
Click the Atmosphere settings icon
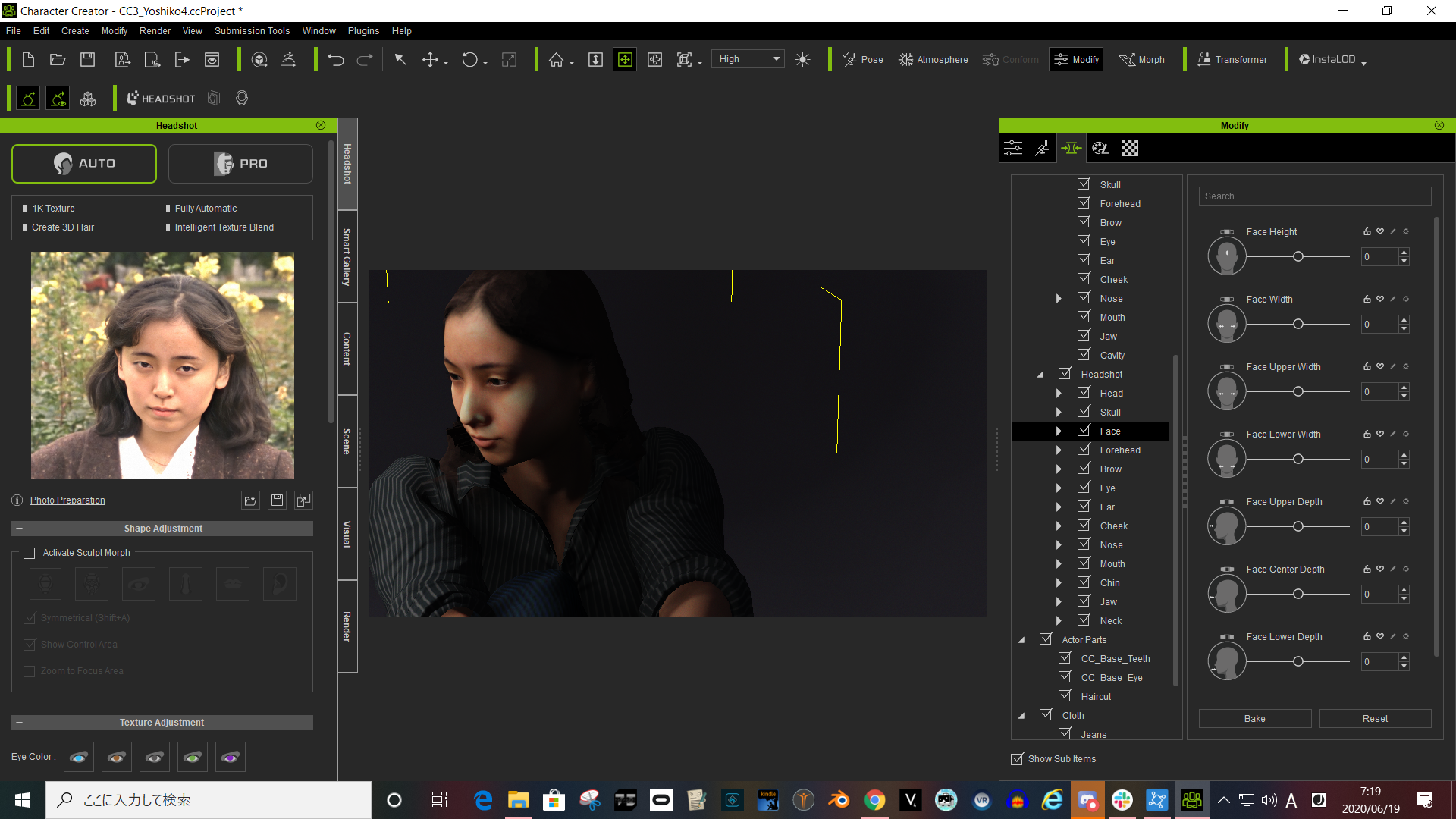pyautogui.click(x=903, y=59)
